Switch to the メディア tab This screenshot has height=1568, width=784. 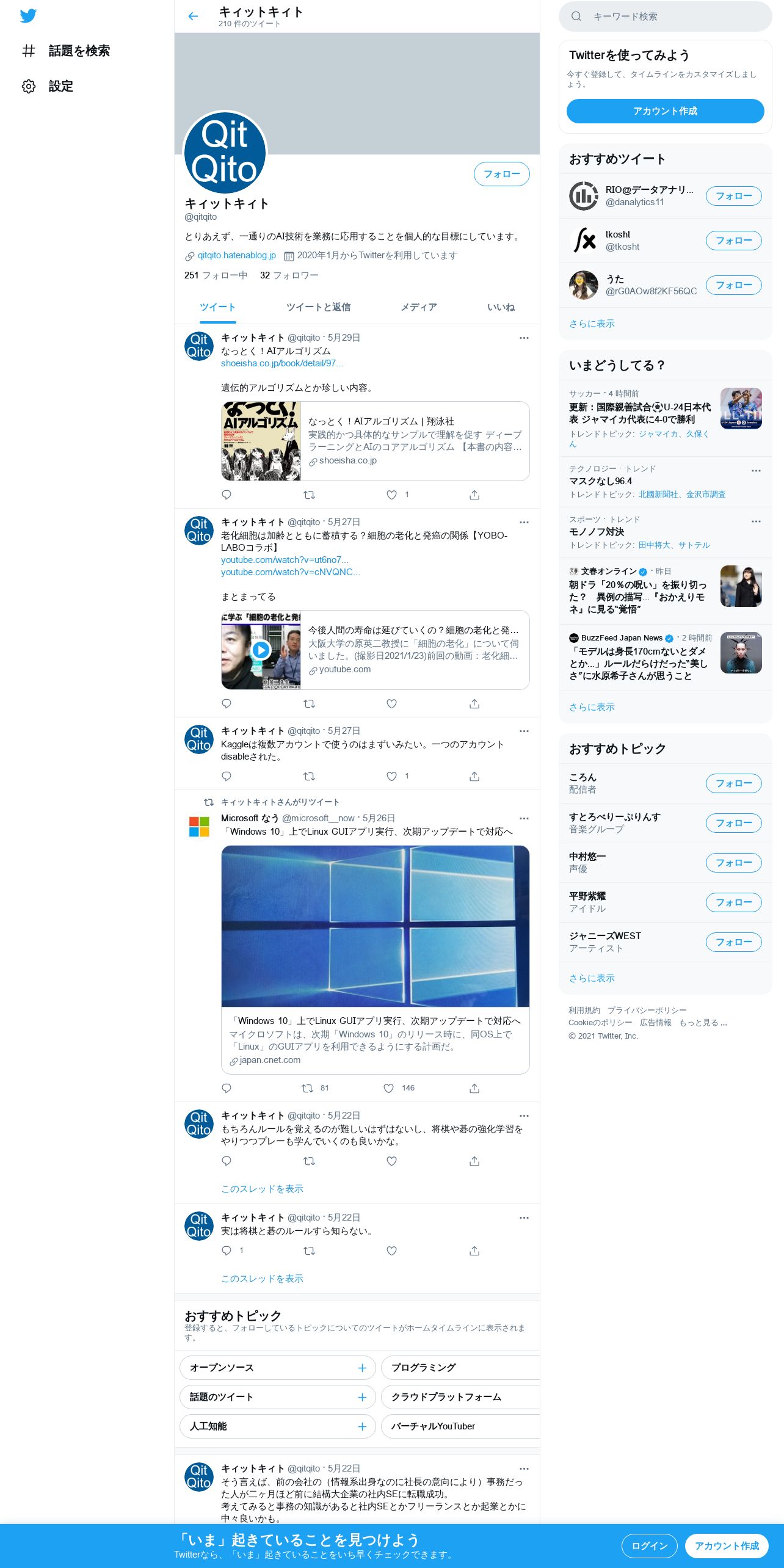(419, 307)
